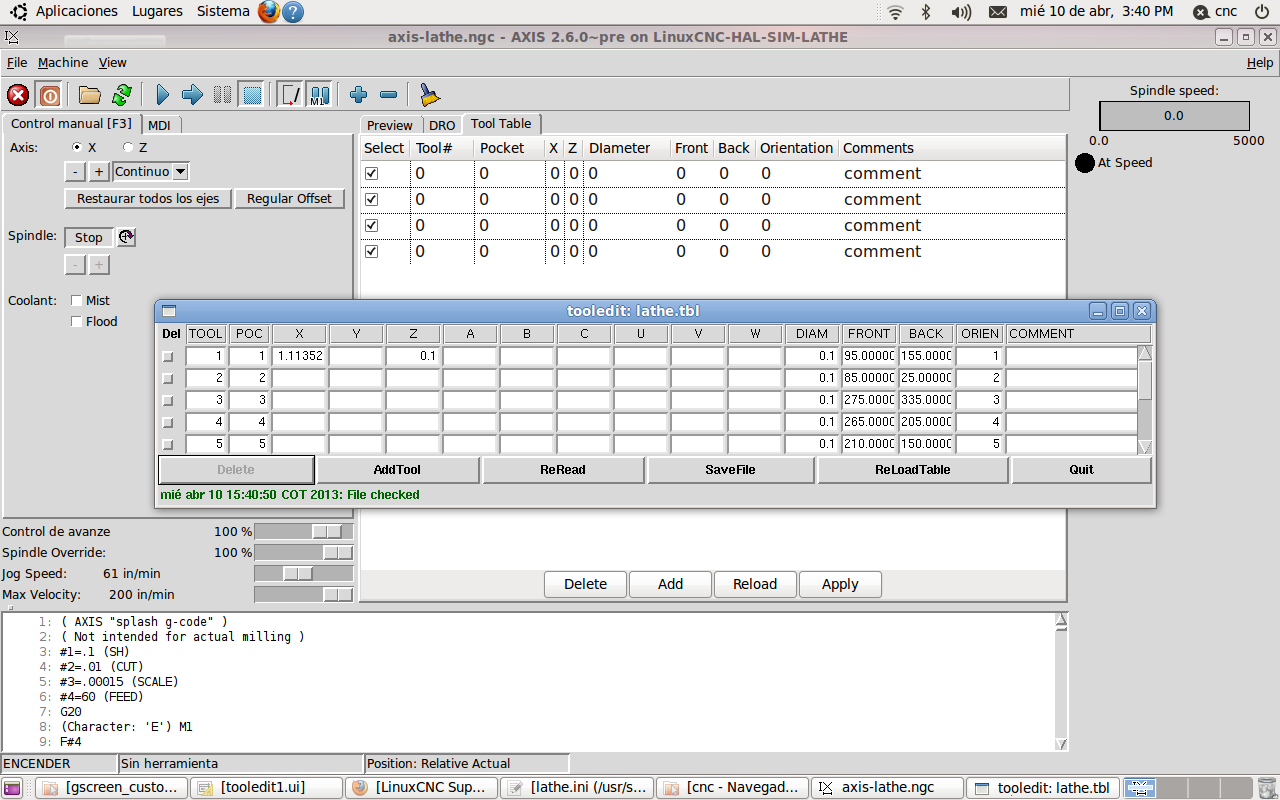Toggle the emergency stop (red X) button
Viewport: 1280px width, 800px height.
pos(18,95)
